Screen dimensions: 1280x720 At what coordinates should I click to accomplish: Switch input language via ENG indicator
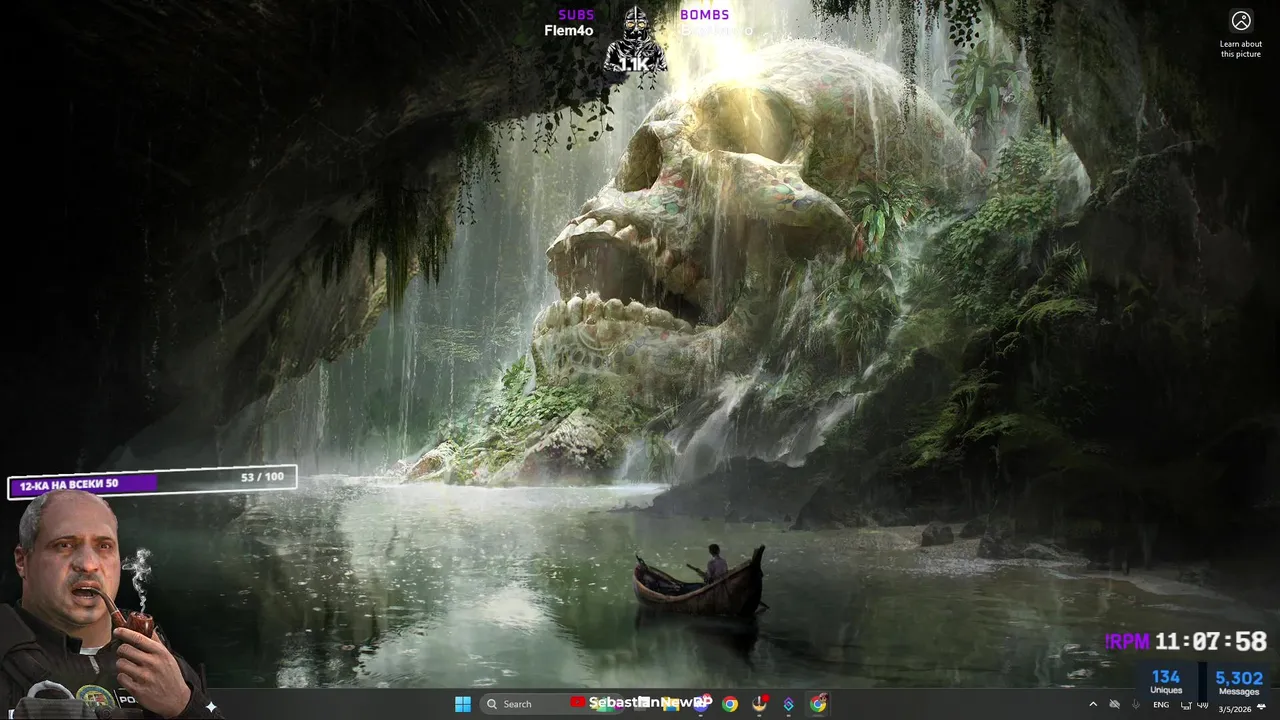click(x=1161, y=705)
